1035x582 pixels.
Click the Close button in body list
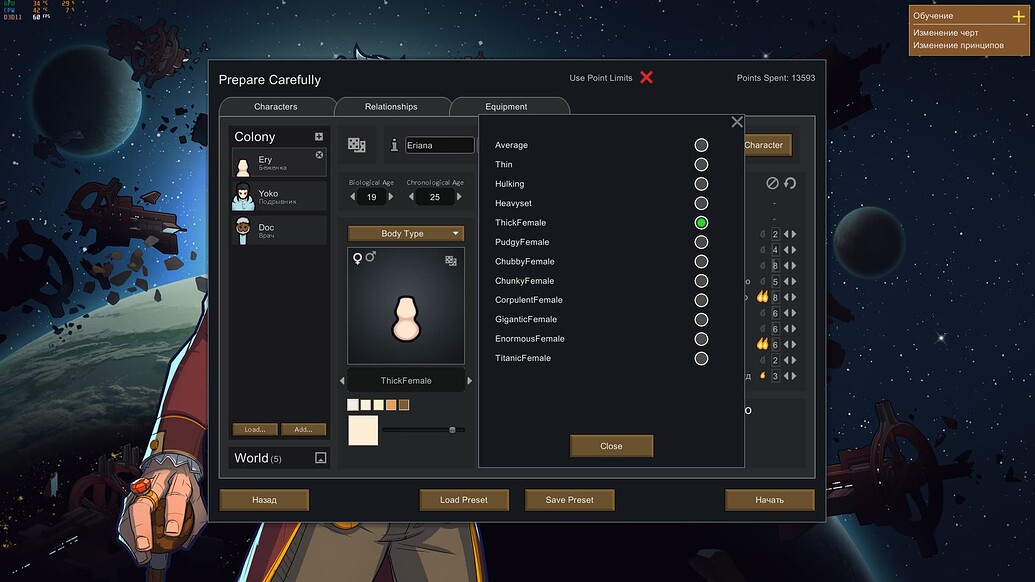(611, 446)
